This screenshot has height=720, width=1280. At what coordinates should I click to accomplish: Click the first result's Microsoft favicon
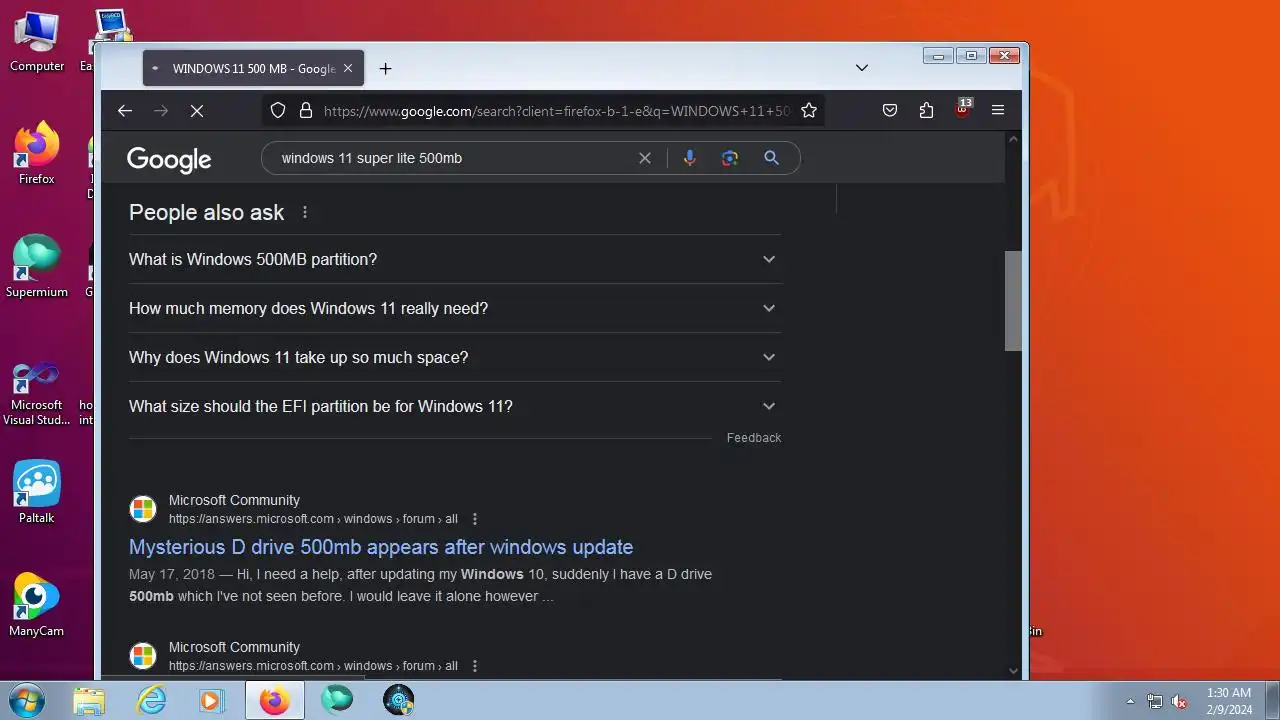(x=143, y=509)
